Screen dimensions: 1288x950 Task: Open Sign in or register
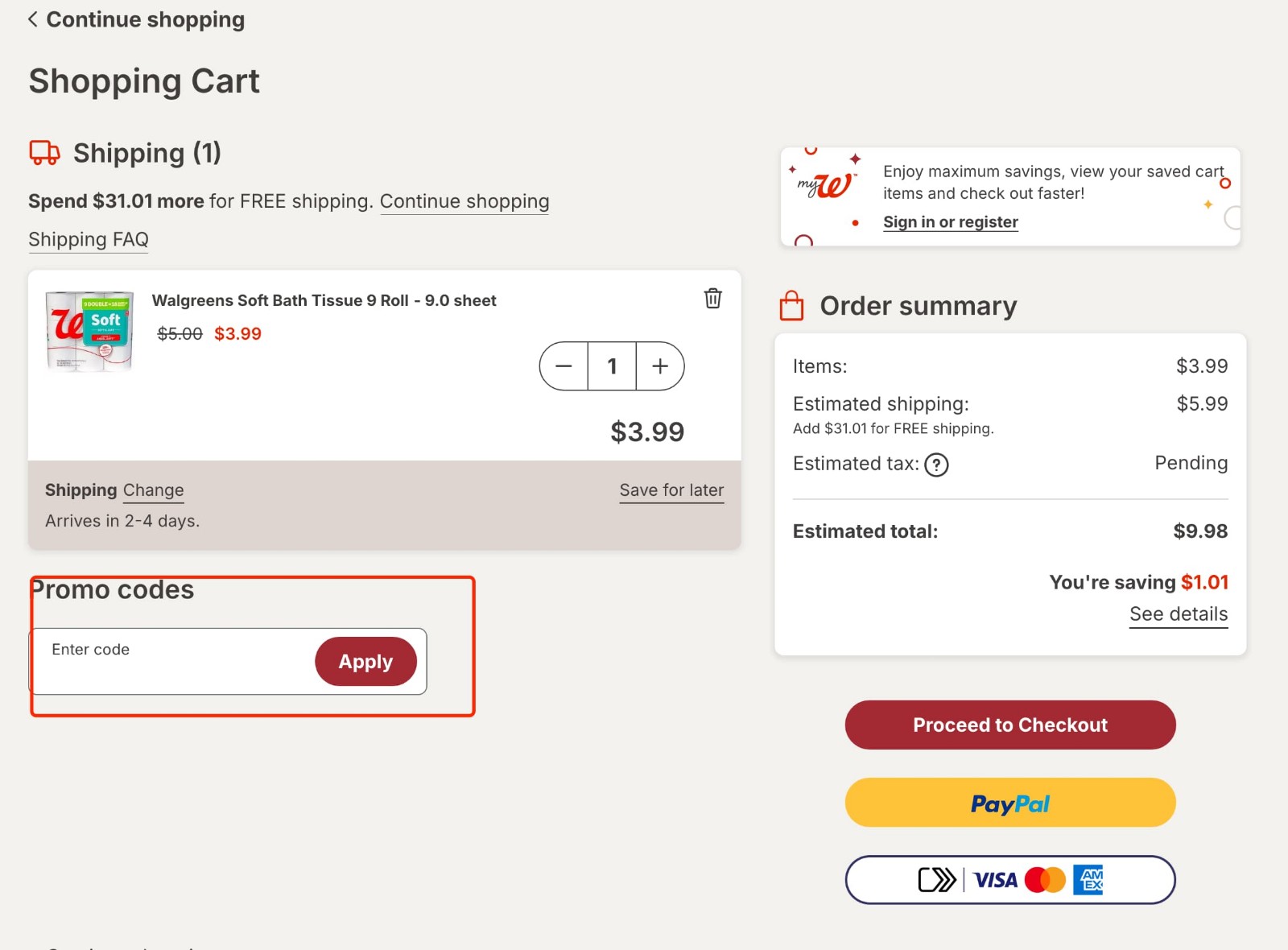950,221
